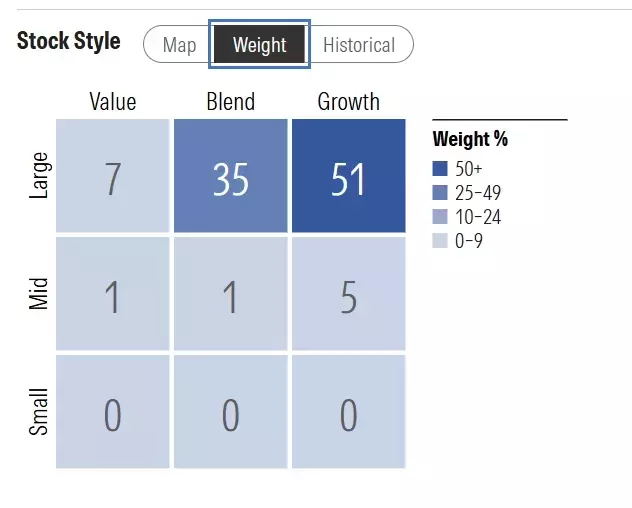This screenshot has height=508, width=632.
Task: Select the Weight tab
Action: (x=259, y=45)
